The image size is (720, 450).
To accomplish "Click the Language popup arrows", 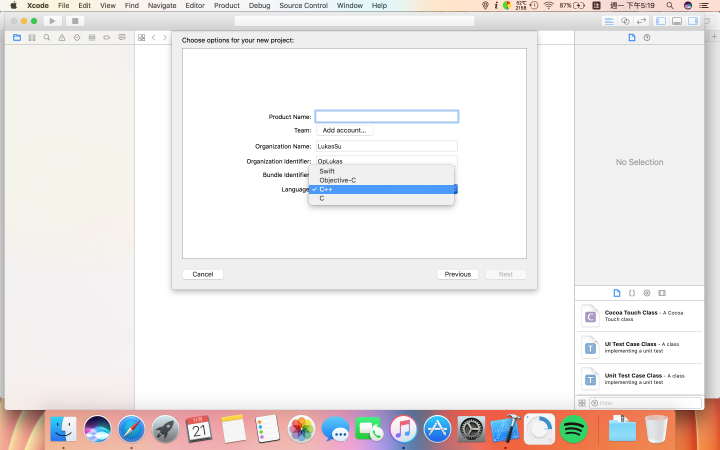I will [456, 189].
